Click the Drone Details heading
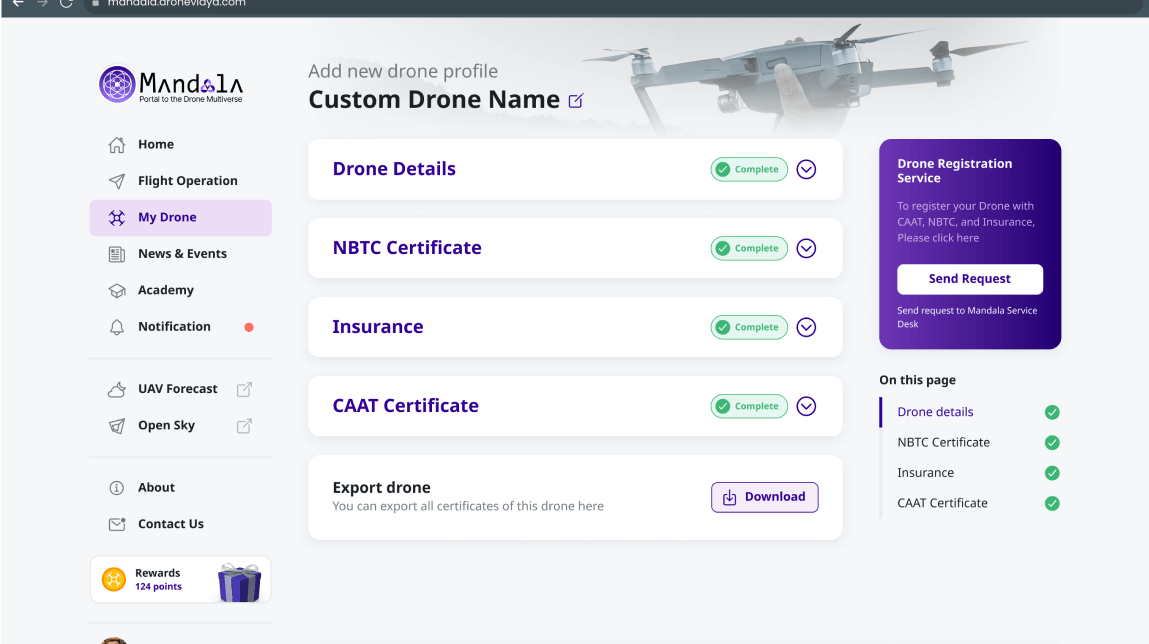Screen dimensions: 1149x644 pos(394,169)
